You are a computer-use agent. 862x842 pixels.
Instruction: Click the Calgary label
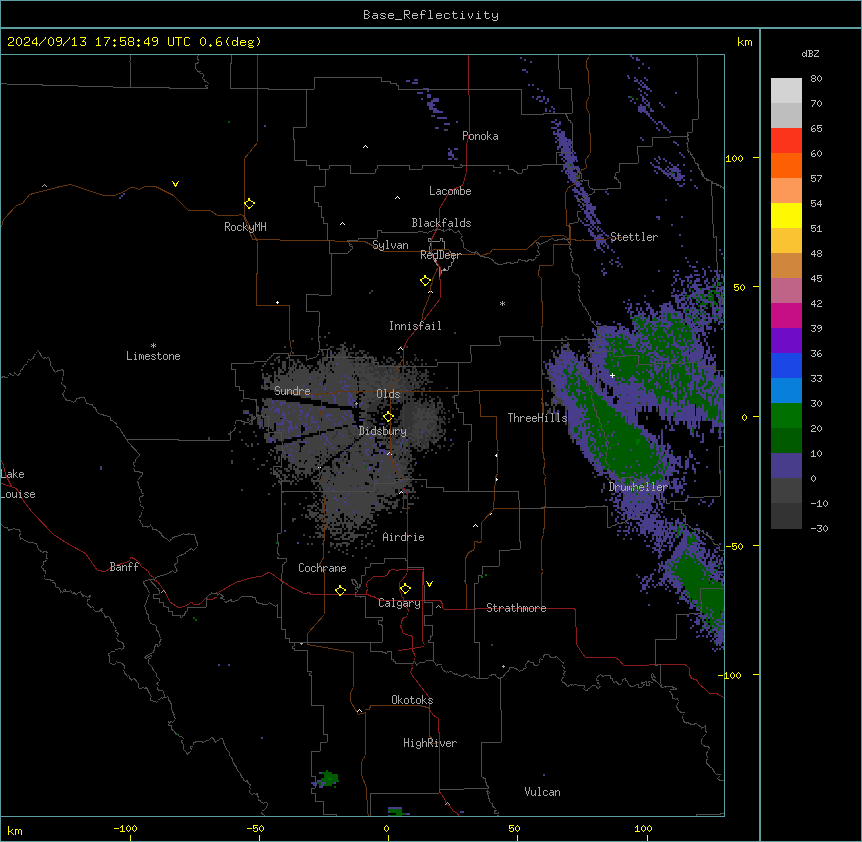pyautogui.click(x=399, y=603)
